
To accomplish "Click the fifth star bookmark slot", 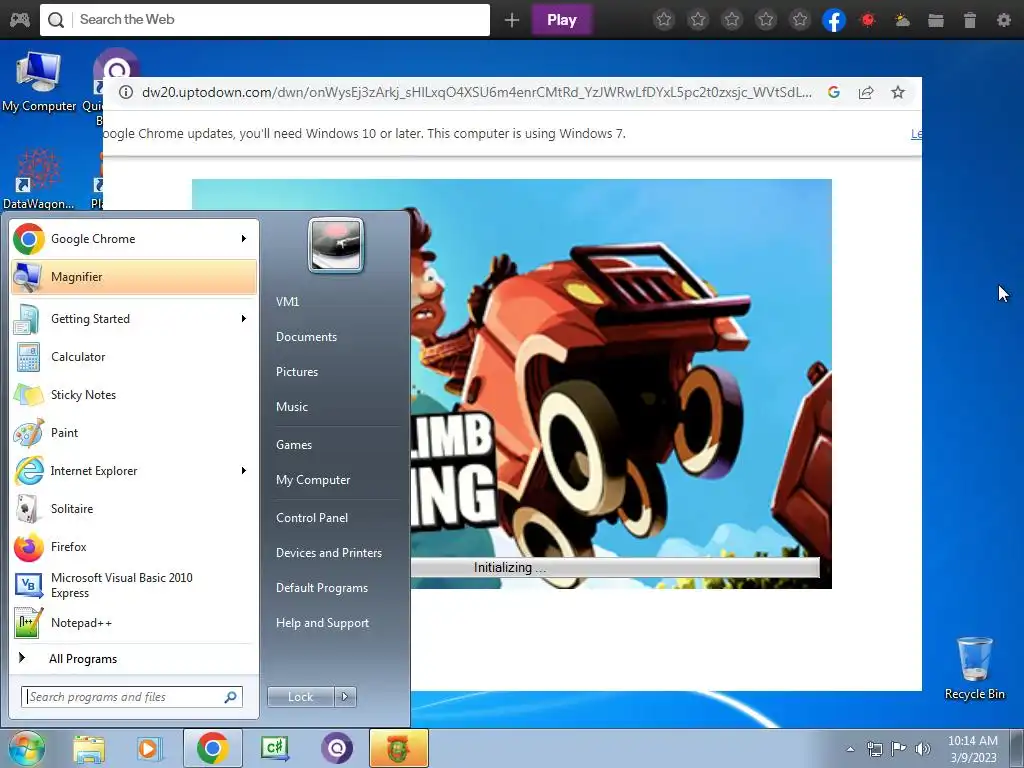I will point(800,20).
